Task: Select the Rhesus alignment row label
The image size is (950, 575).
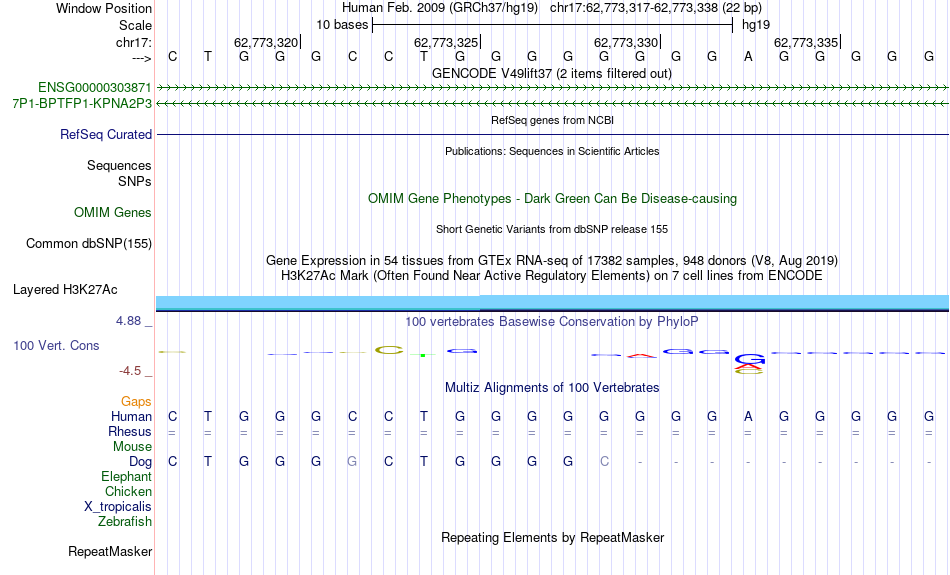Action: coord(130,431)
